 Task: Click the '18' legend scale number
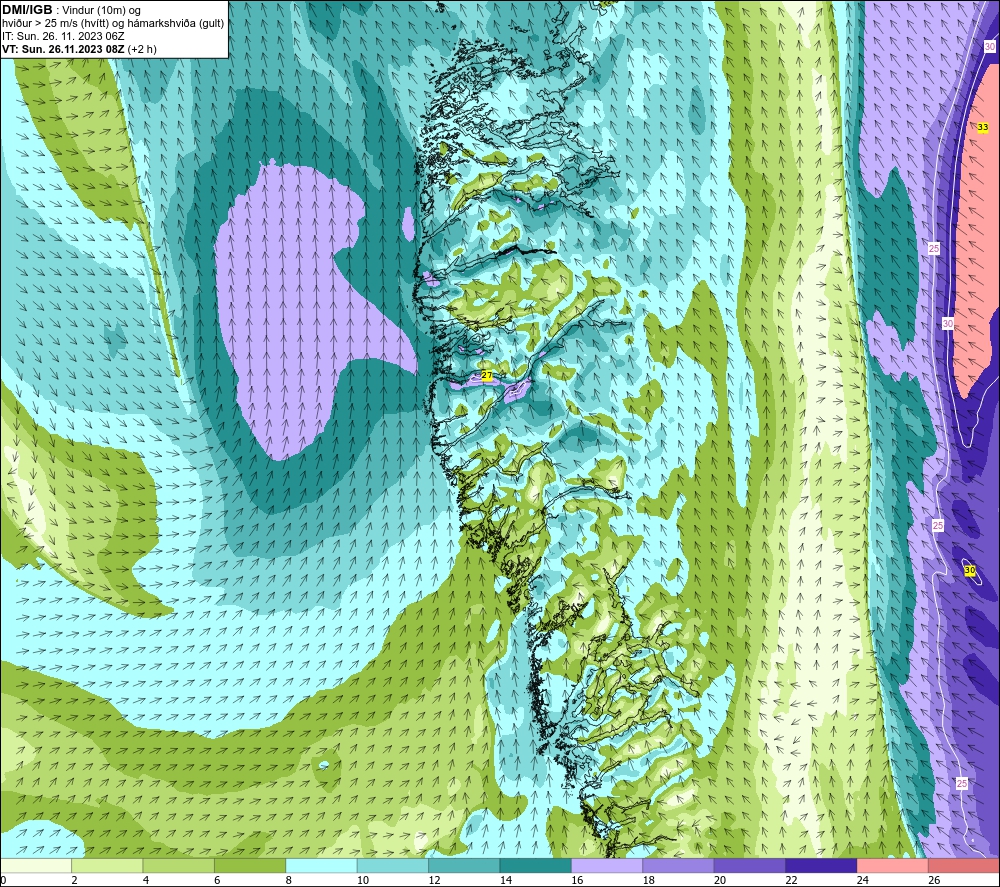[x=649, y=880]
